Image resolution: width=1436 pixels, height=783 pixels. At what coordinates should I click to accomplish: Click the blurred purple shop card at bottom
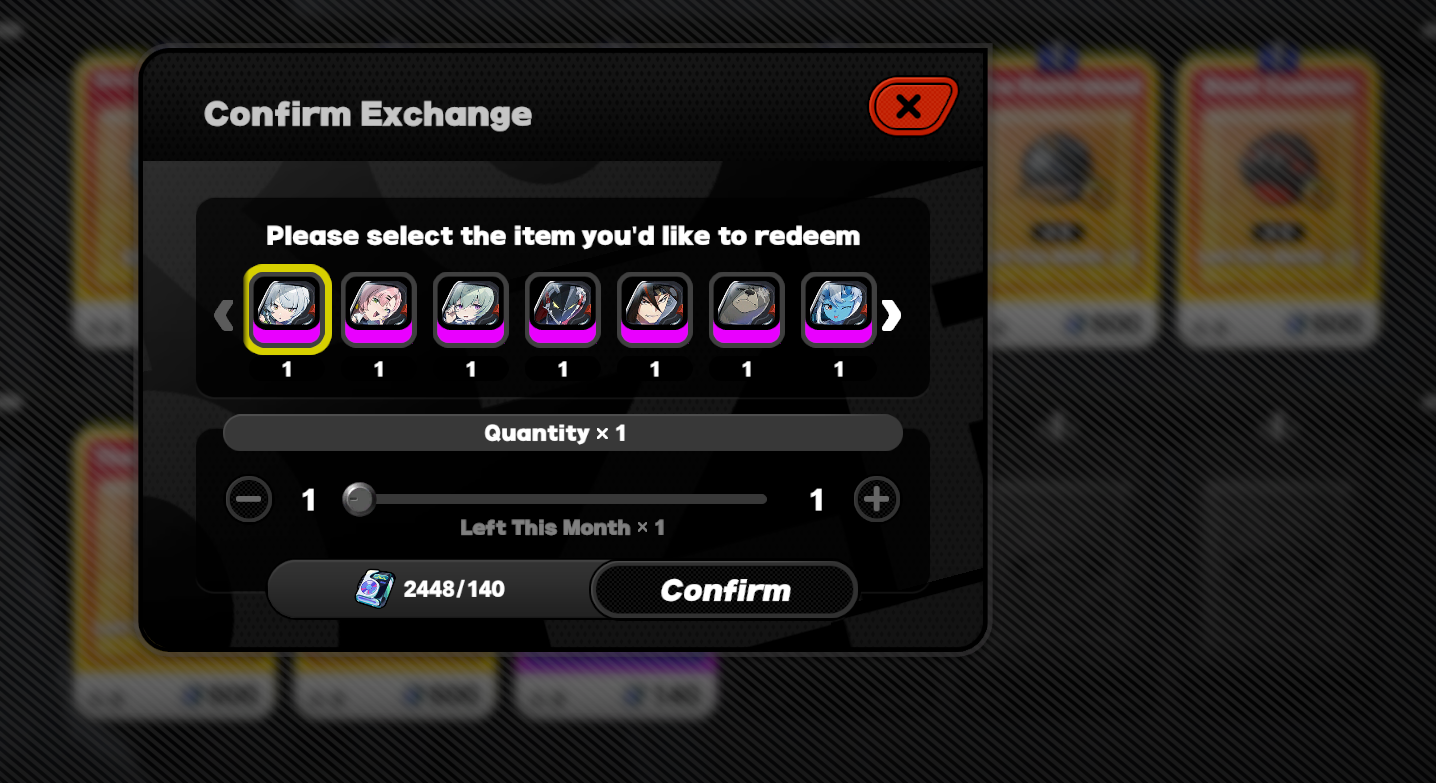(x=617, y=685)
